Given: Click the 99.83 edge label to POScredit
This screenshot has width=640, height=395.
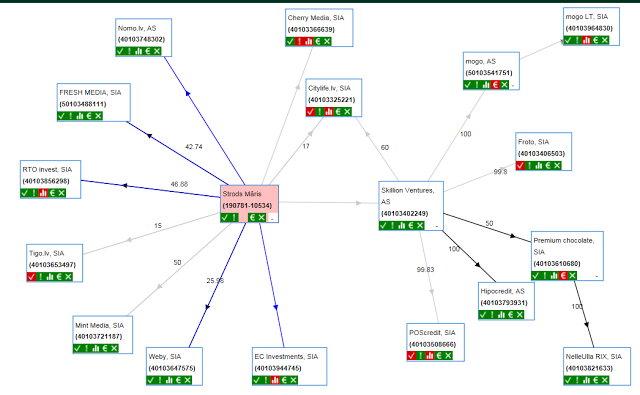Looking at the screenshot, I should tap(425, 270).
